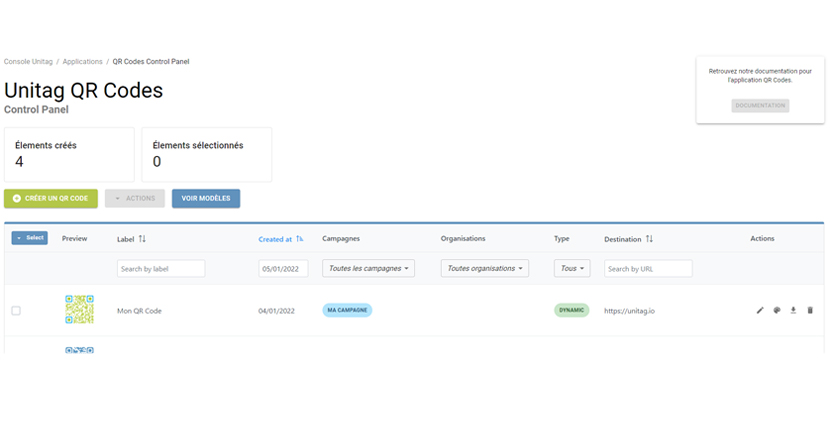Open the Select dropdown in table header
The width and height of the screenshot is (830, 427).
coord(30,238)
